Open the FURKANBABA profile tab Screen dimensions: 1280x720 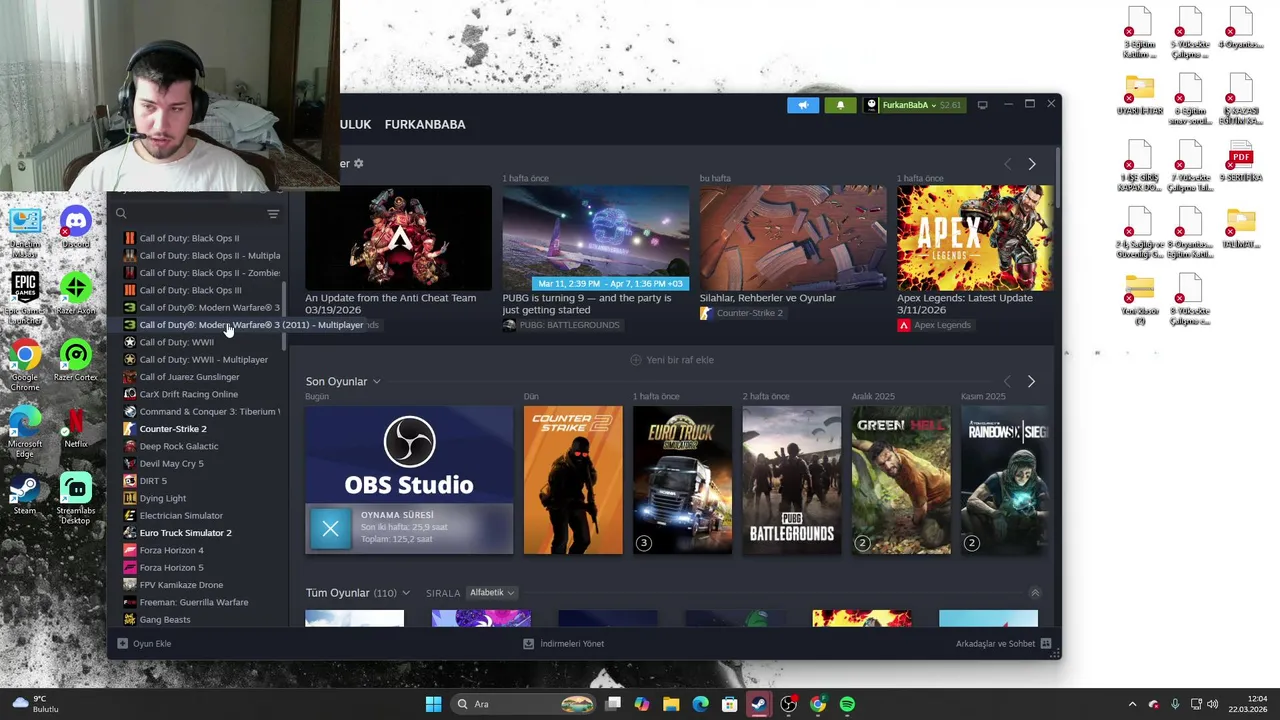pos(425,124)
